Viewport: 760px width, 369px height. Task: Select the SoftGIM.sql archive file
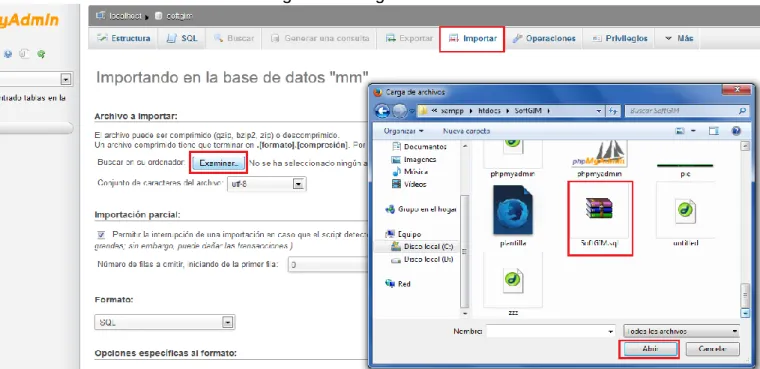pos(600,218)
